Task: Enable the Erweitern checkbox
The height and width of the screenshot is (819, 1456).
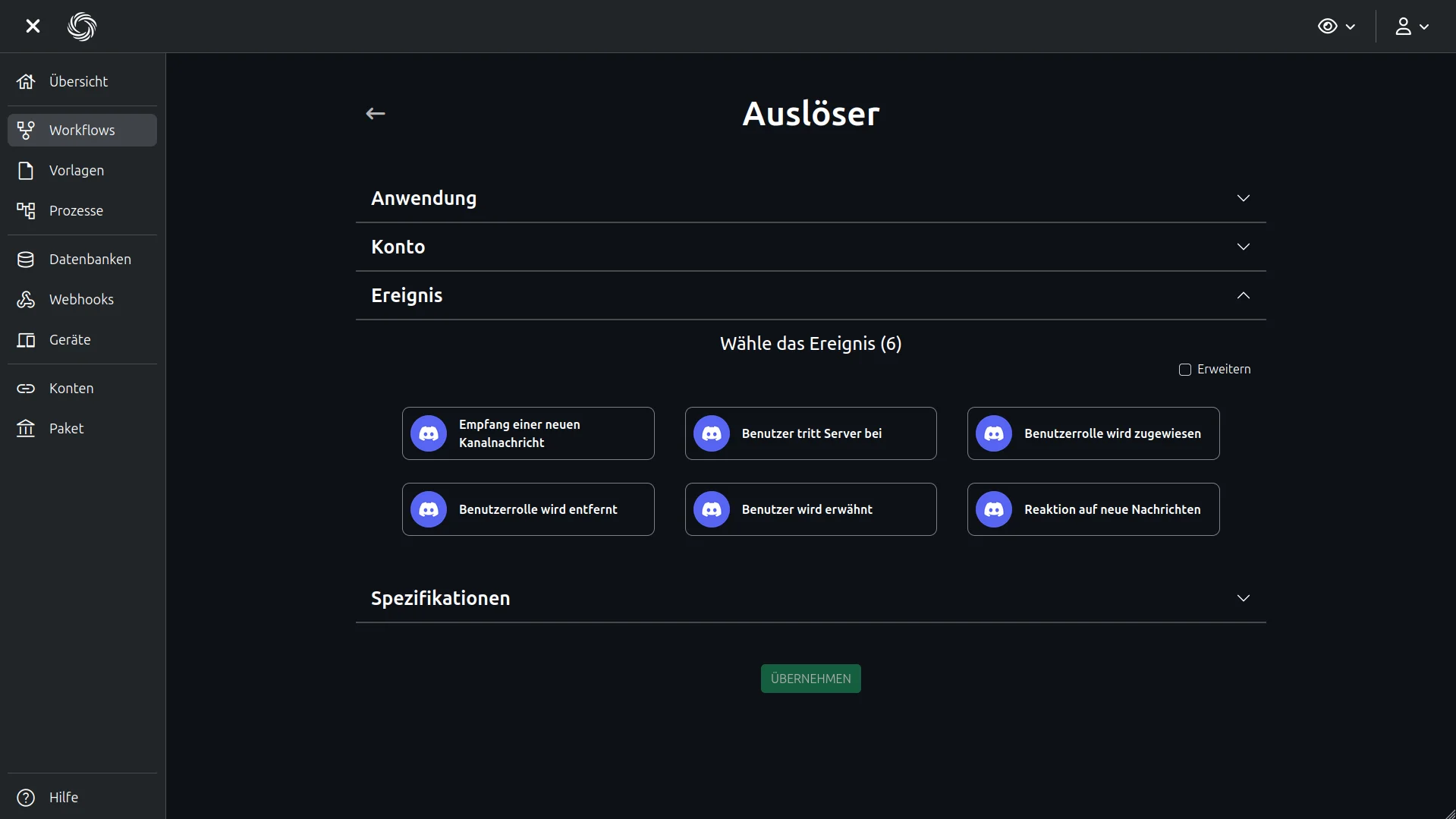Action: [x=1184, y=370]
